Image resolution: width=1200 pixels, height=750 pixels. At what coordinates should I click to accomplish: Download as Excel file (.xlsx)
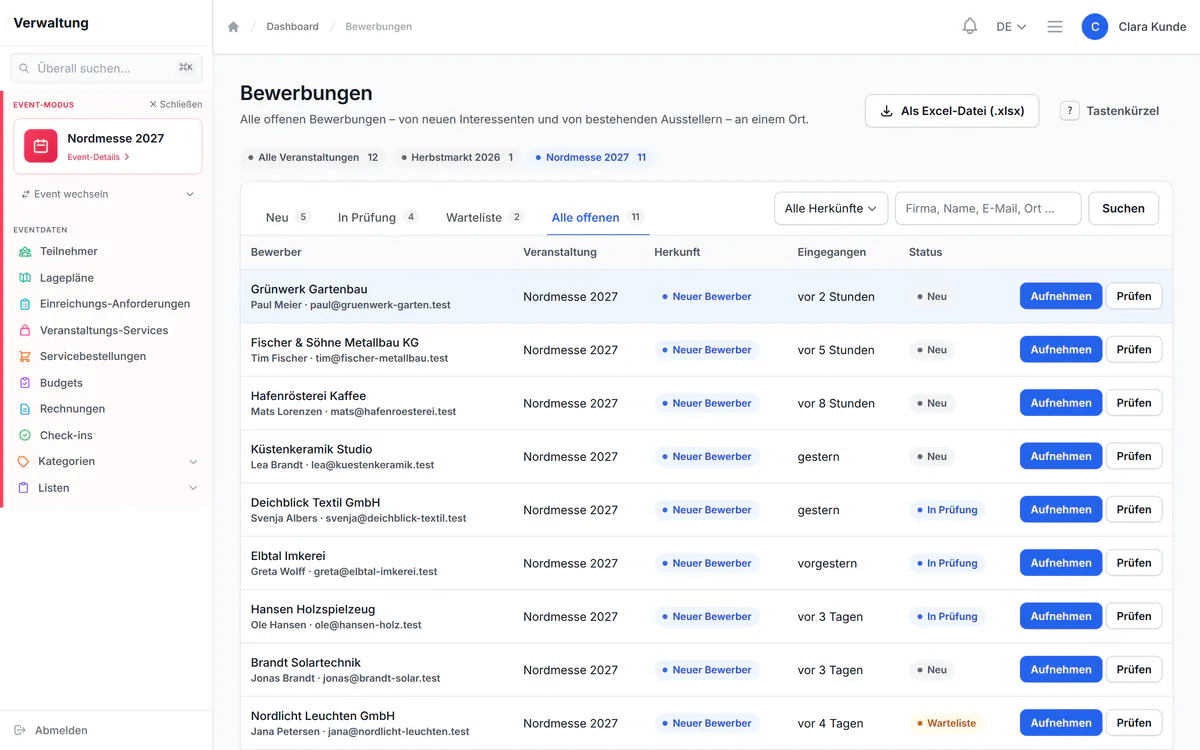tap(952, 111)
